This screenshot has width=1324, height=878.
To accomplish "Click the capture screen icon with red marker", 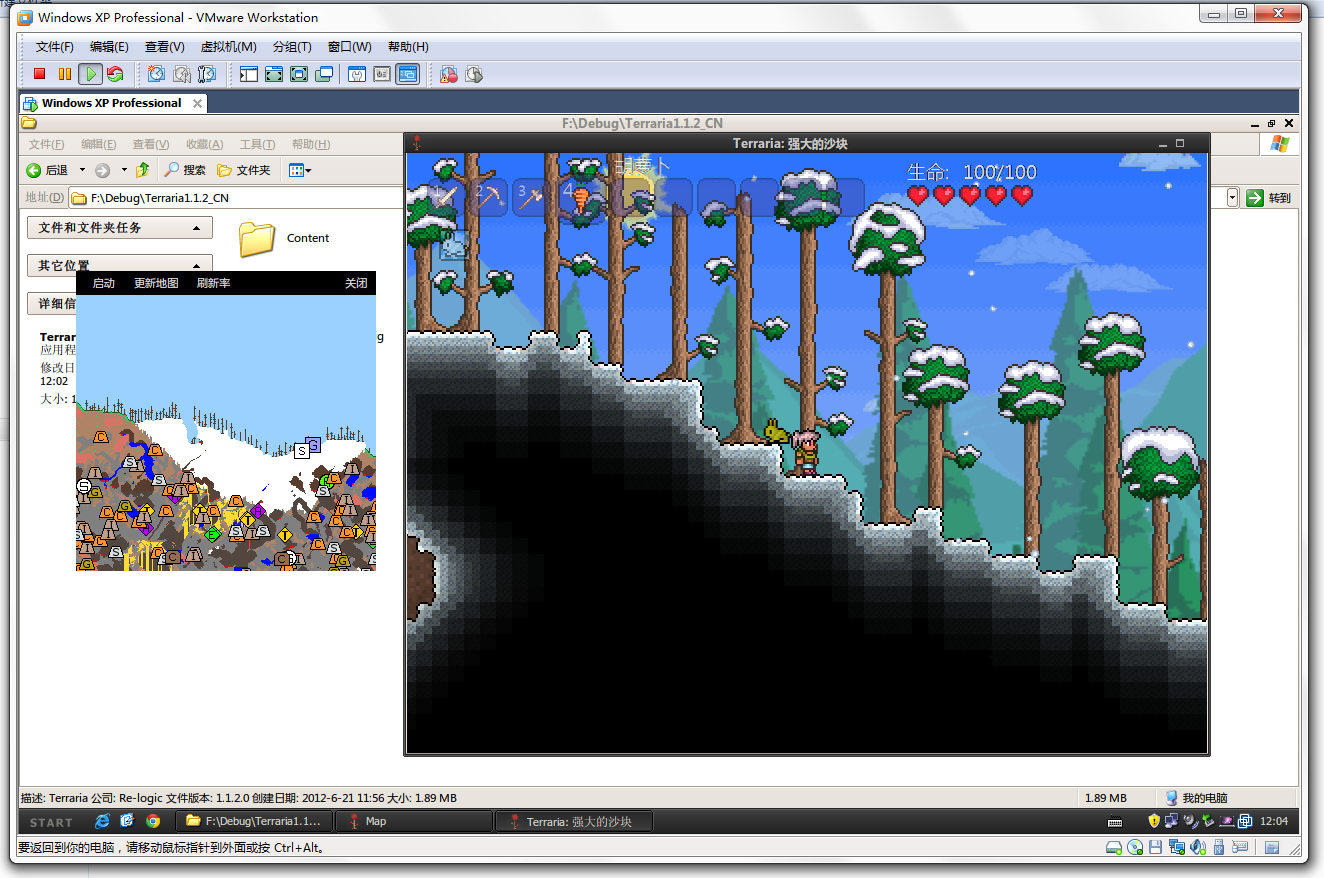I will [449, 74].
